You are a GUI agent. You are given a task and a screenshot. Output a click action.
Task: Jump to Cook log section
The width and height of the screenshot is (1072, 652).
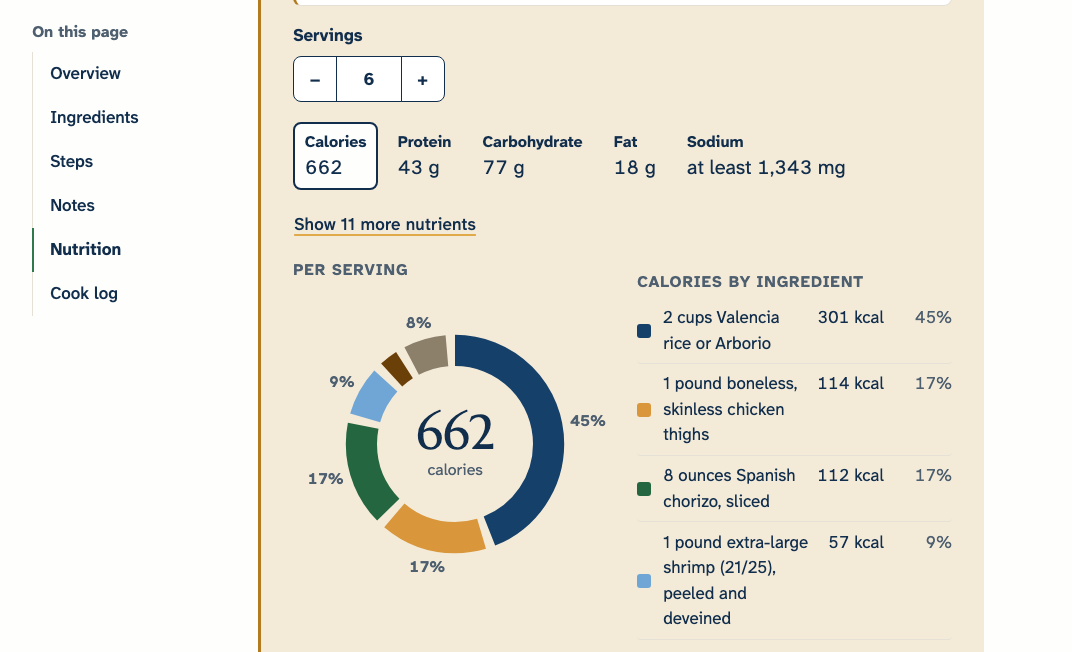click(84, 293)
